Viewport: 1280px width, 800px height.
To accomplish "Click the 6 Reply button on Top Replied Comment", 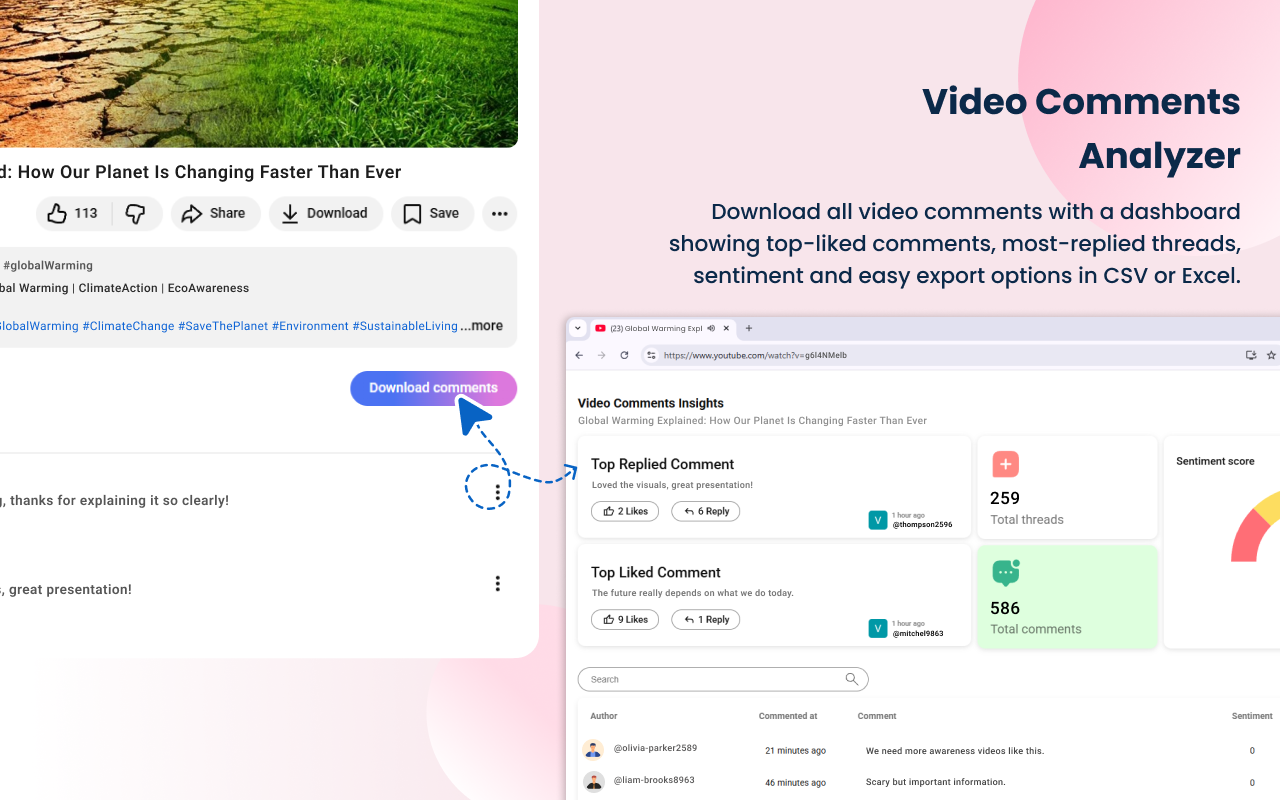I will (x=705, y=511).
